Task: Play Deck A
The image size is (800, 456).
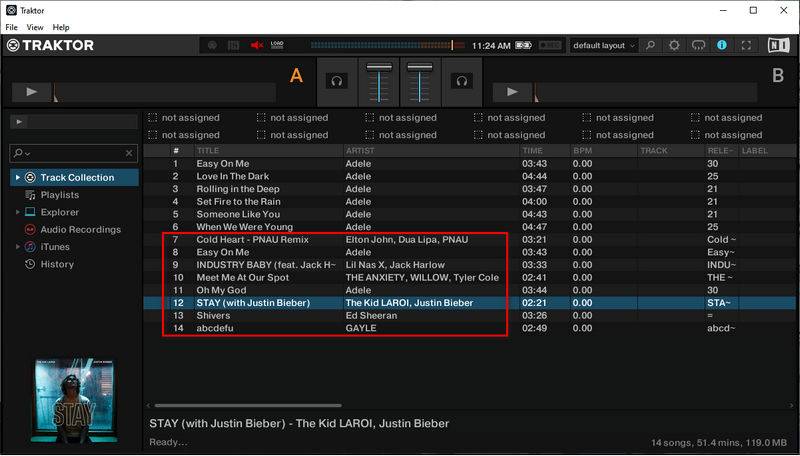Action: (32, 92)
